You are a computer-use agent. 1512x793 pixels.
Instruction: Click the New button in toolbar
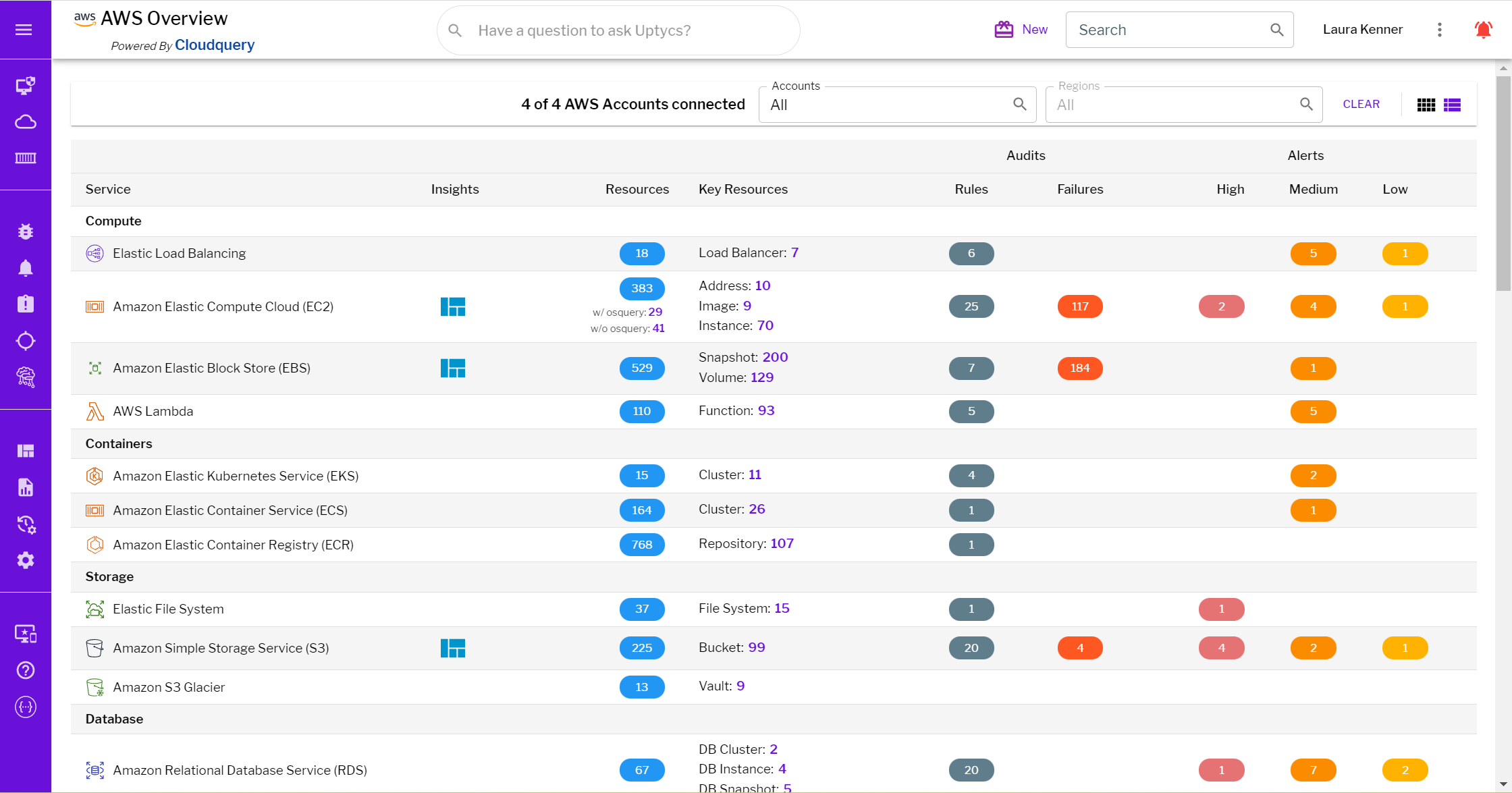pyautogui.click(x=1020, y=30)
